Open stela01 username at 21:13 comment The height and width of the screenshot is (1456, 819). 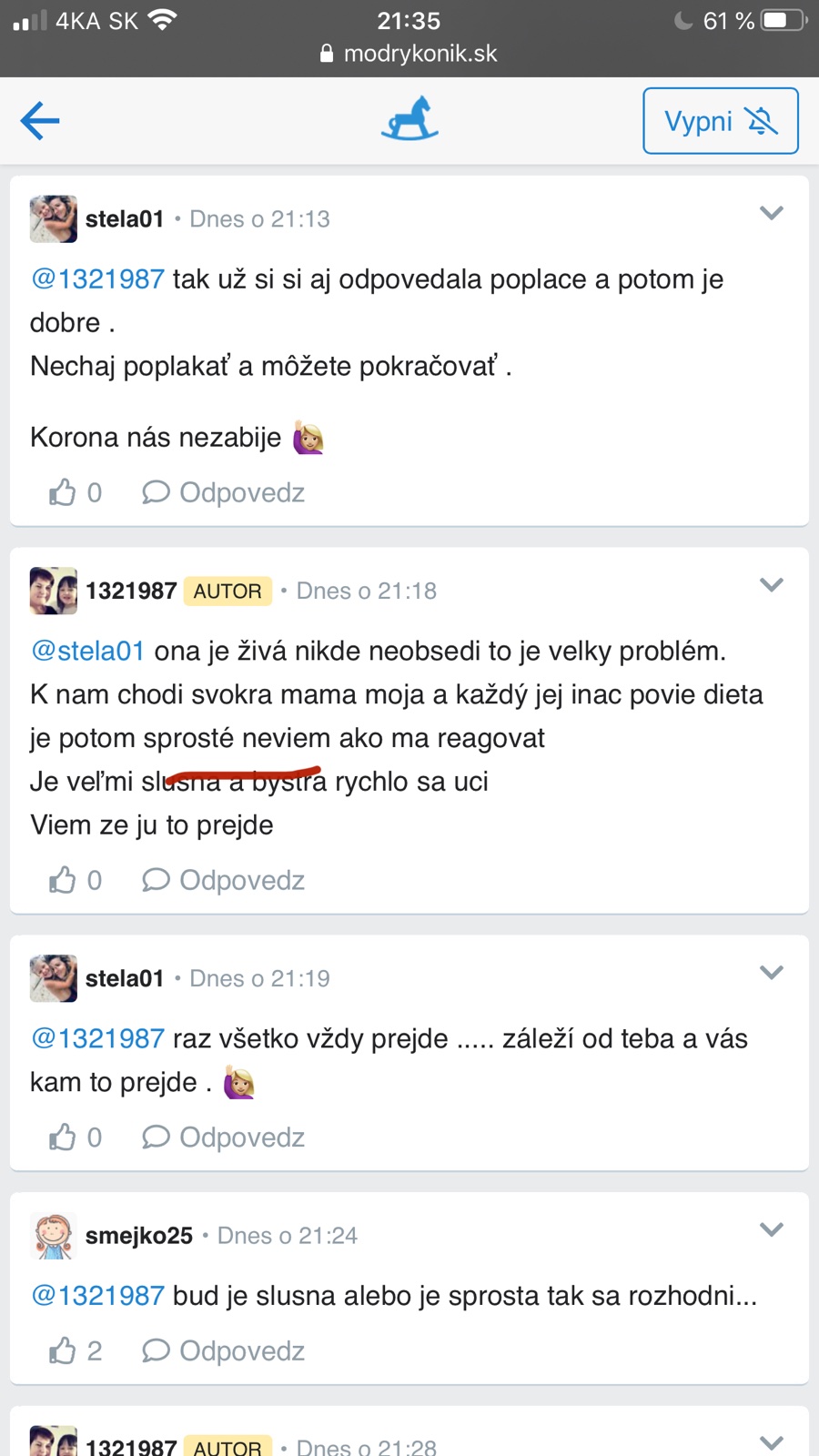(x=124, y=218)
